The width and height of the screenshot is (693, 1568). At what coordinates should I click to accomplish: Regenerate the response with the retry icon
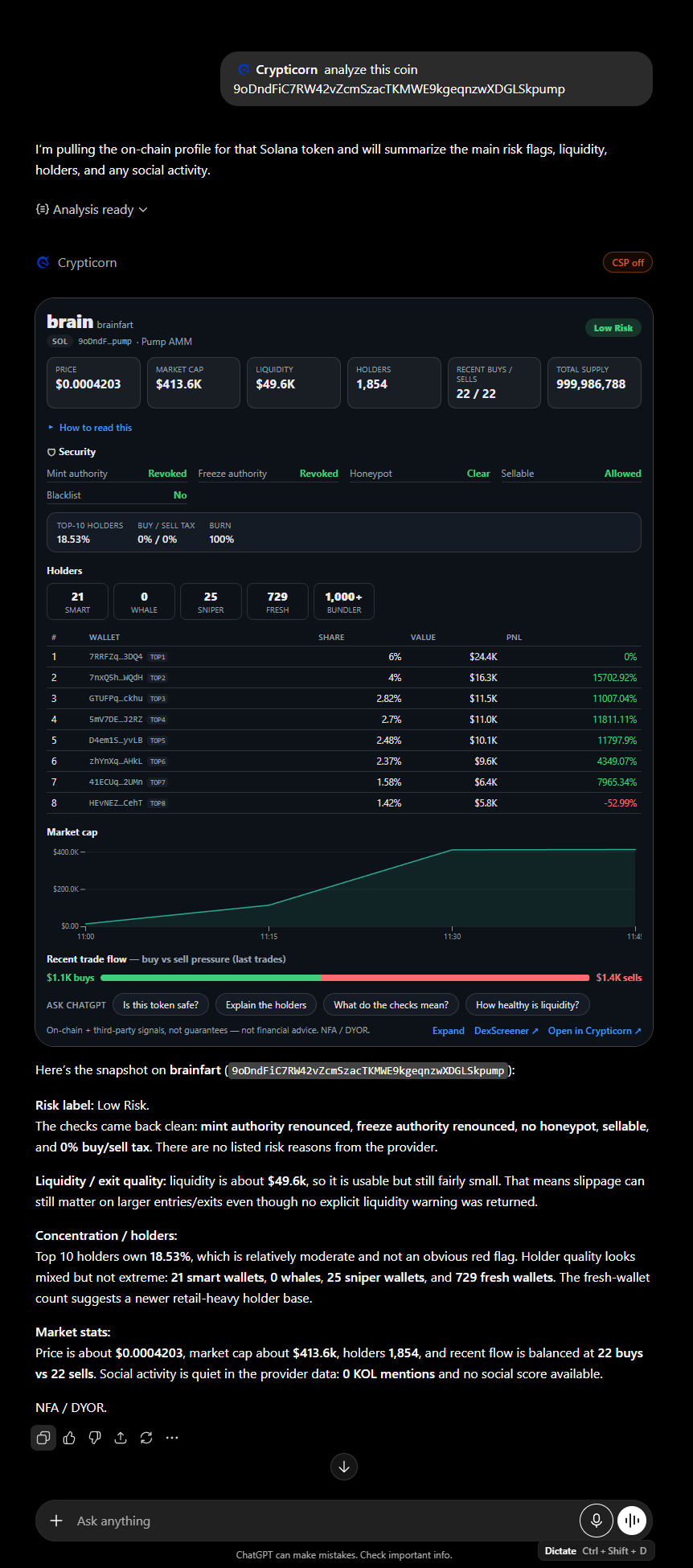pos(146,1438)
